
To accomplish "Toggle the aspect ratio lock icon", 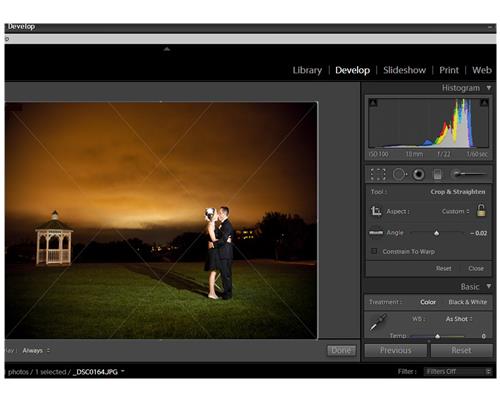I will [x=481, y=210].
